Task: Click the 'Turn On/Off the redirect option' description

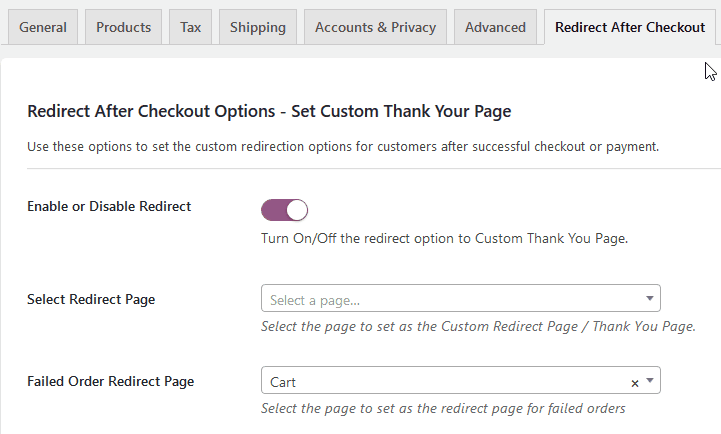Action: 444,239
